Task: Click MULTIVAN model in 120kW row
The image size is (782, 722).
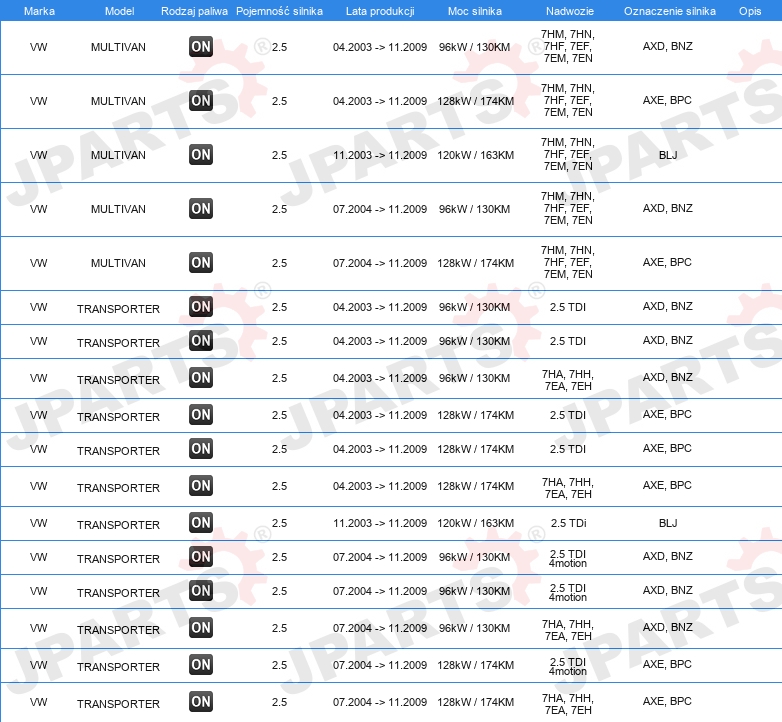Action: pos(118,155)
